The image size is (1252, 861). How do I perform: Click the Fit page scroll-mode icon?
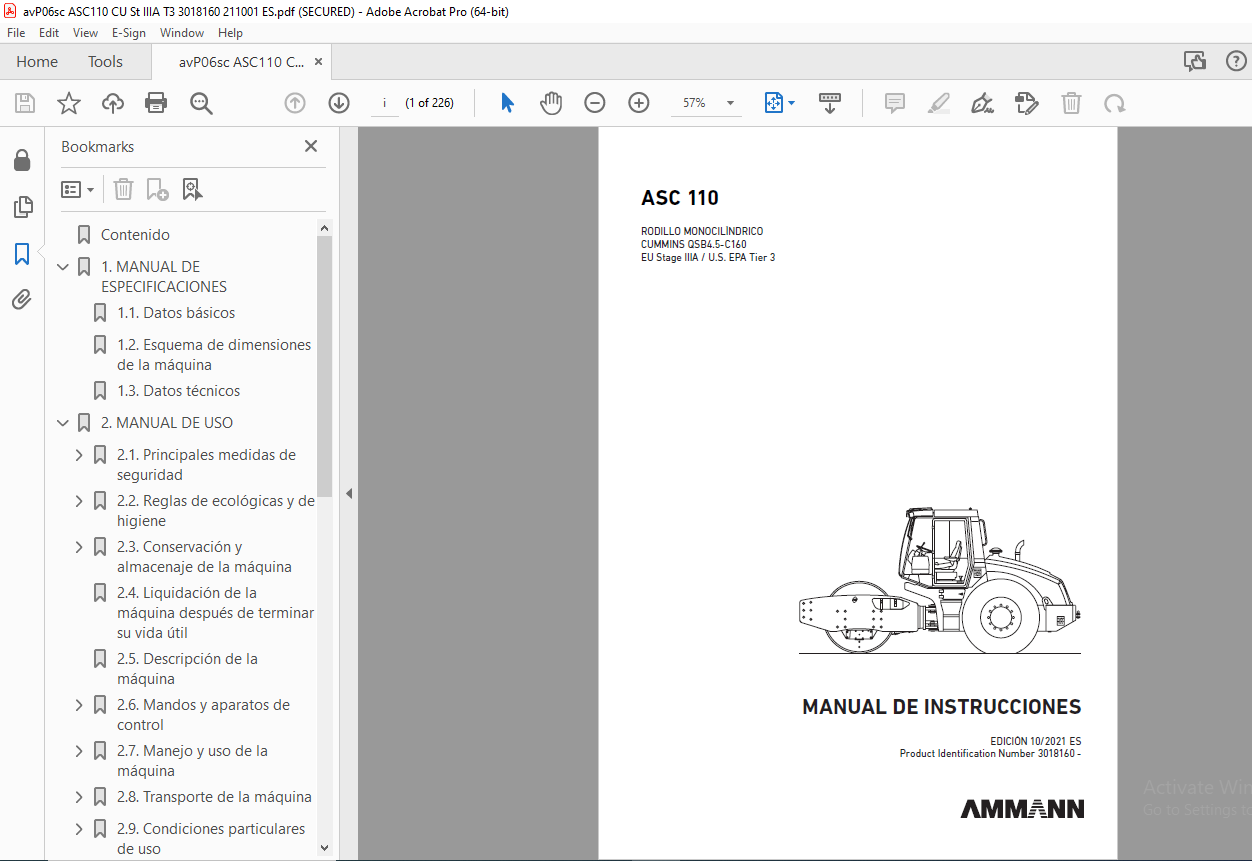(774, 103)
